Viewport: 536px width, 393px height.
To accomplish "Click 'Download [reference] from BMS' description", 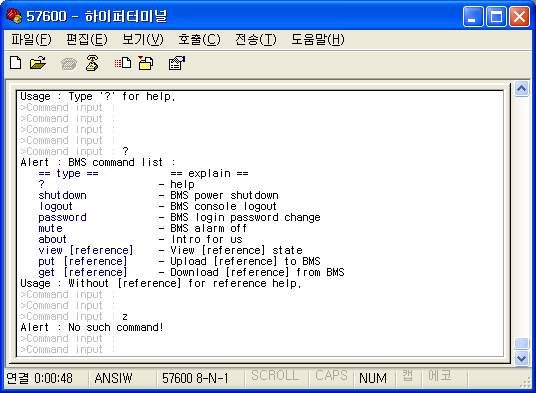I will point(257,272).
